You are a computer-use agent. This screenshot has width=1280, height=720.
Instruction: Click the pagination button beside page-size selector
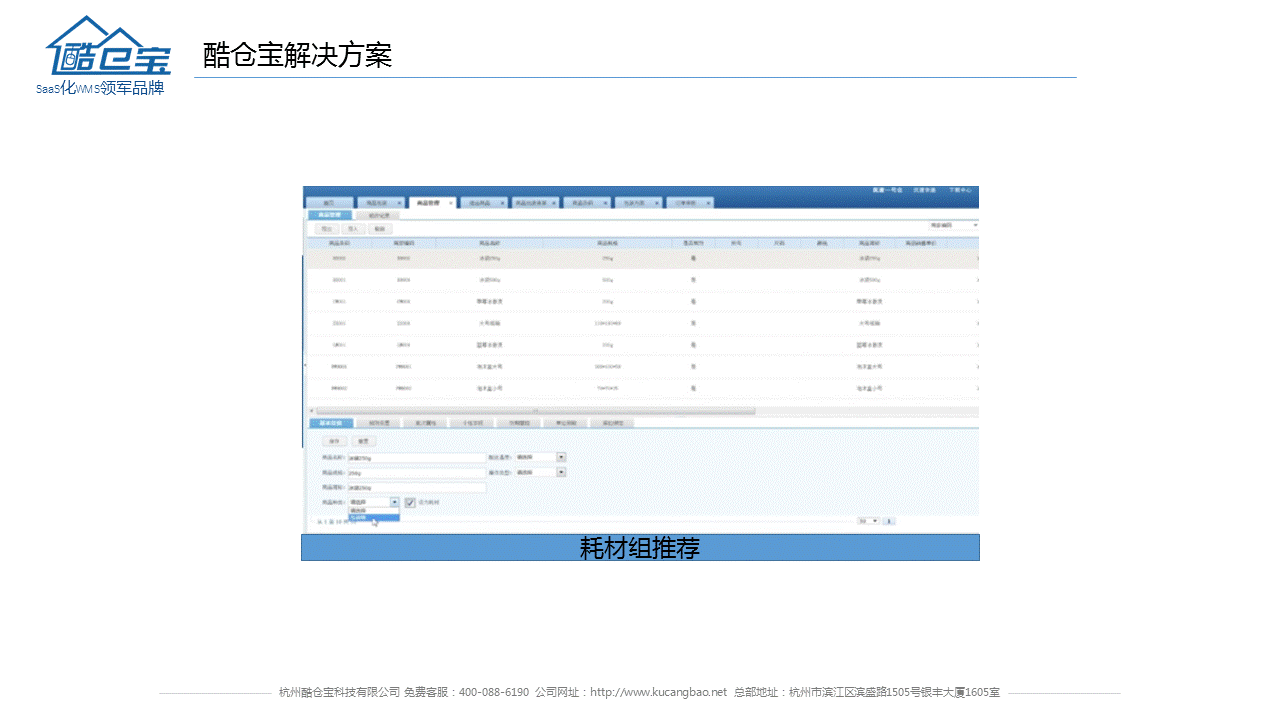(889, 521)
